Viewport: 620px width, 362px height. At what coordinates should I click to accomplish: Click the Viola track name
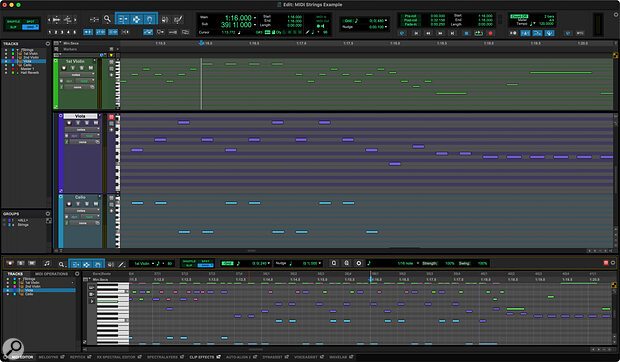click(80, 116)
